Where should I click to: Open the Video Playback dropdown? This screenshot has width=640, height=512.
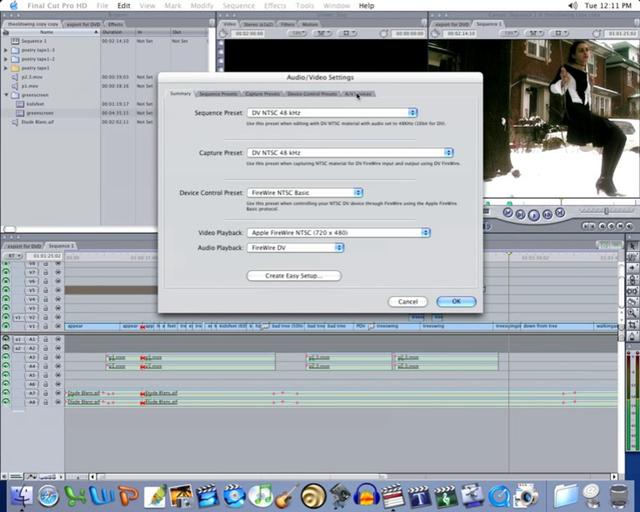(x=339, y=233)
